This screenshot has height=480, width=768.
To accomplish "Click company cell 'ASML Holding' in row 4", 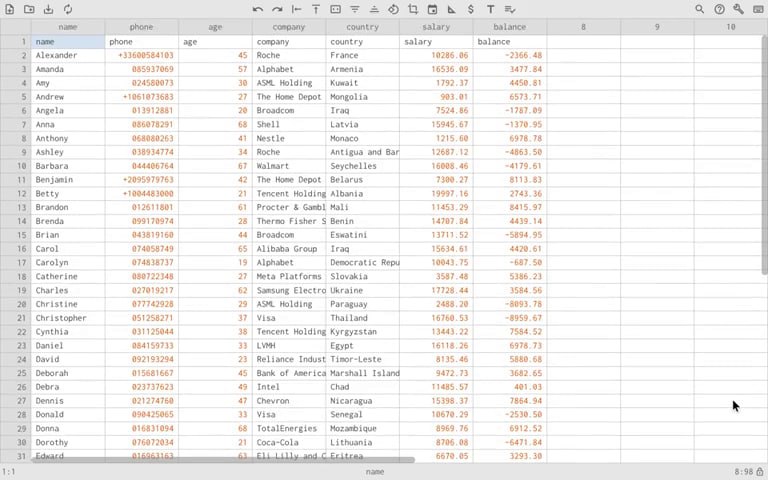I will coord(289,83).
